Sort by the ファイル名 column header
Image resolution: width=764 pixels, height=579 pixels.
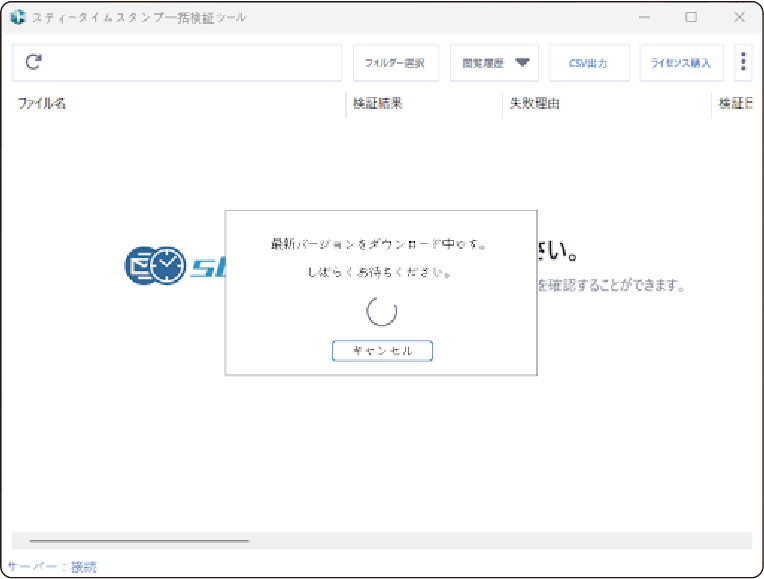pos(42,103)
